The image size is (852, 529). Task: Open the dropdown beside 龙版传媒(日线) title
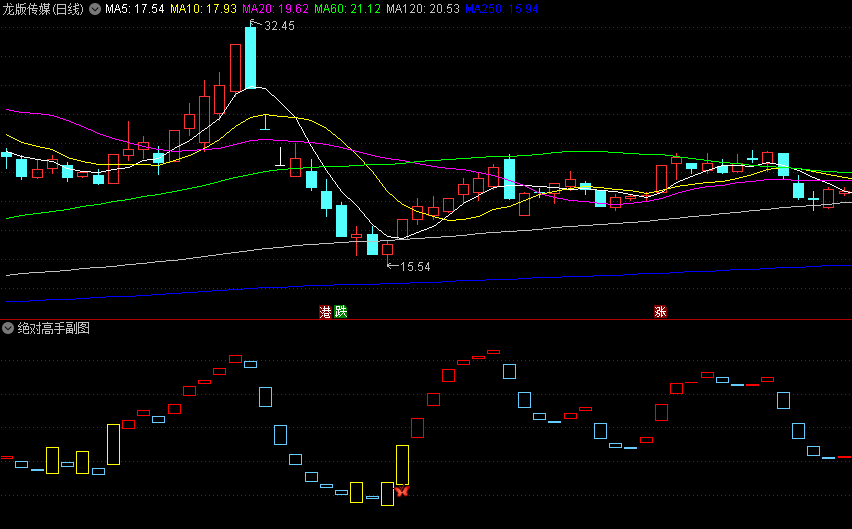(x=95, y=9)
